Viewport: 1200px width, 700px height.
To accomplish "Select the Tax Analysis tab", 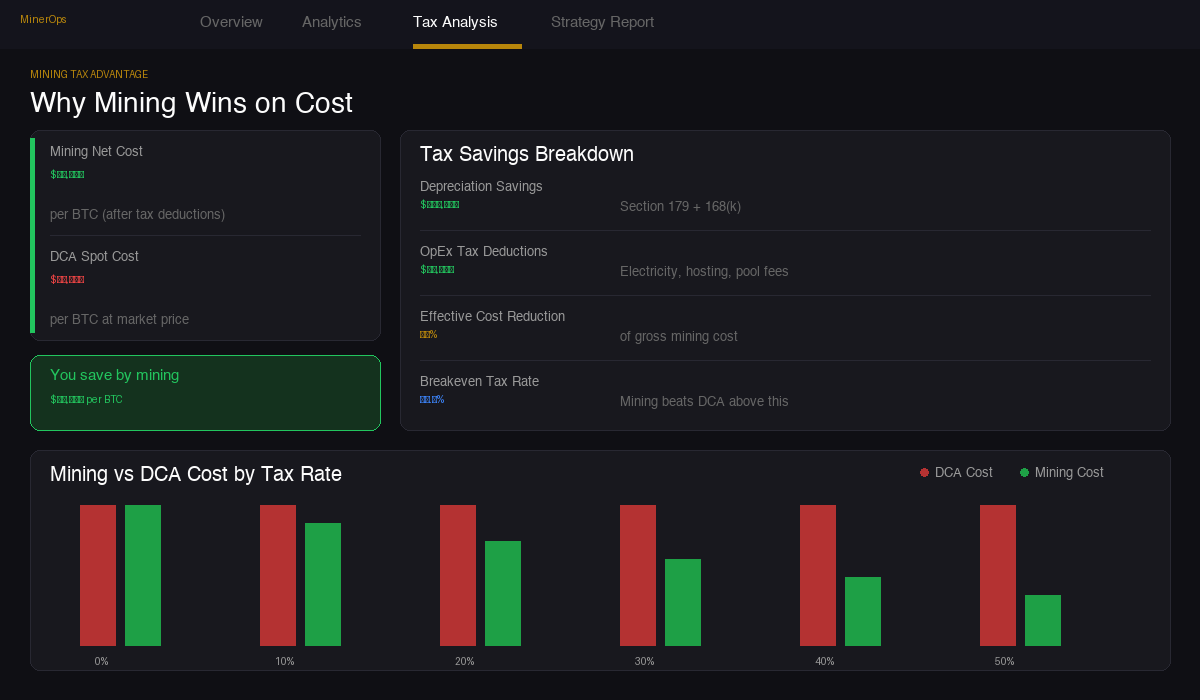I will coord(455,22).
